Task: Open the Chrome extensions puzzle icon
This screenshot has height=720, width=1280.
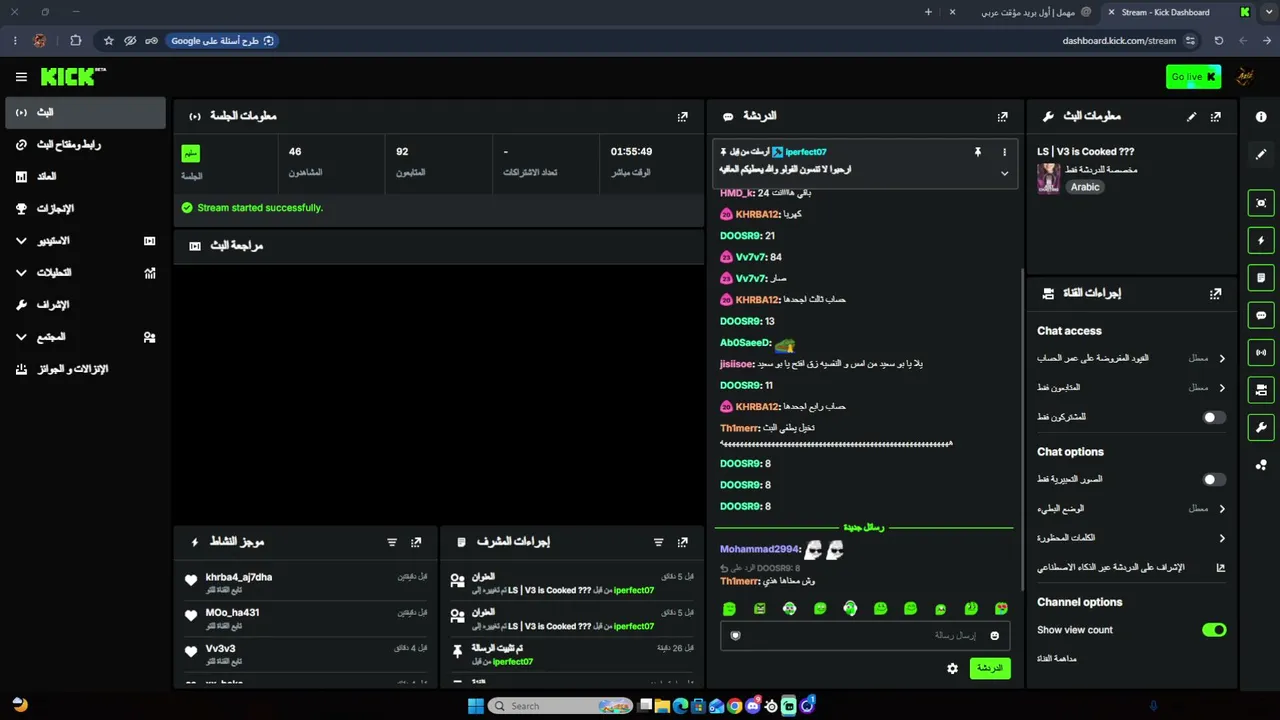Action: coord(75,41)
